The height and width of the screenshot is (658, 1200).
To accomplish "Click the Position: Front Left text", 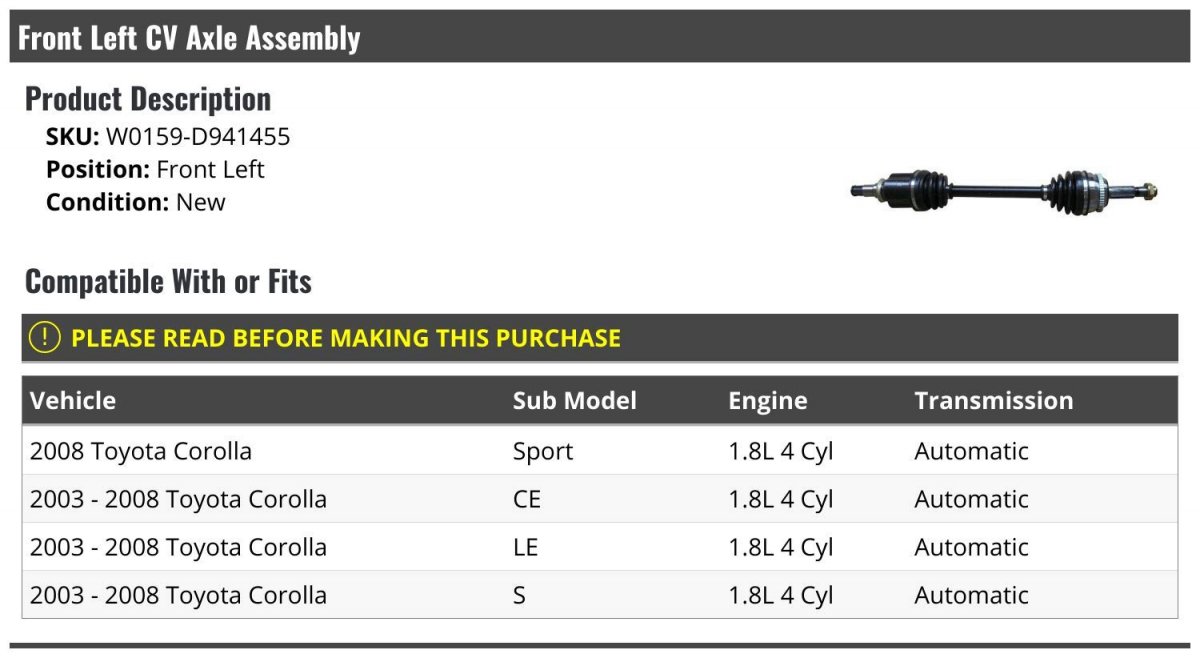I will [155, 169].
